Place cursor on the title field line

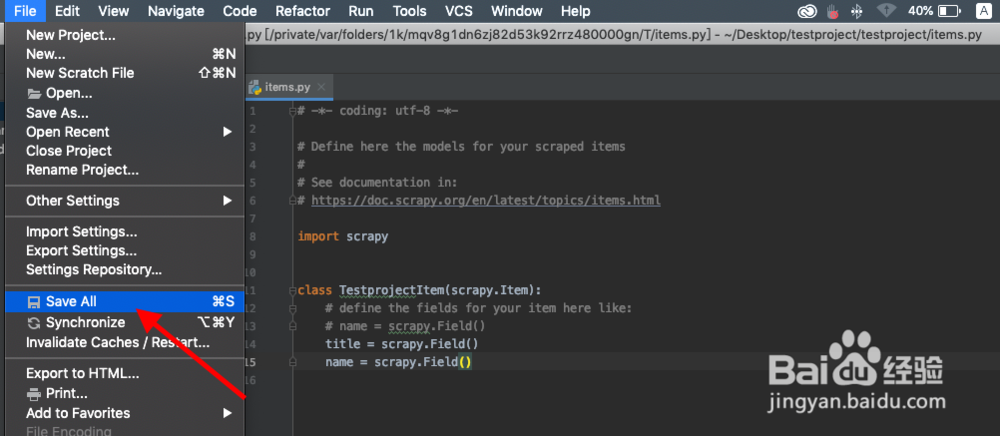pos(402,344)
